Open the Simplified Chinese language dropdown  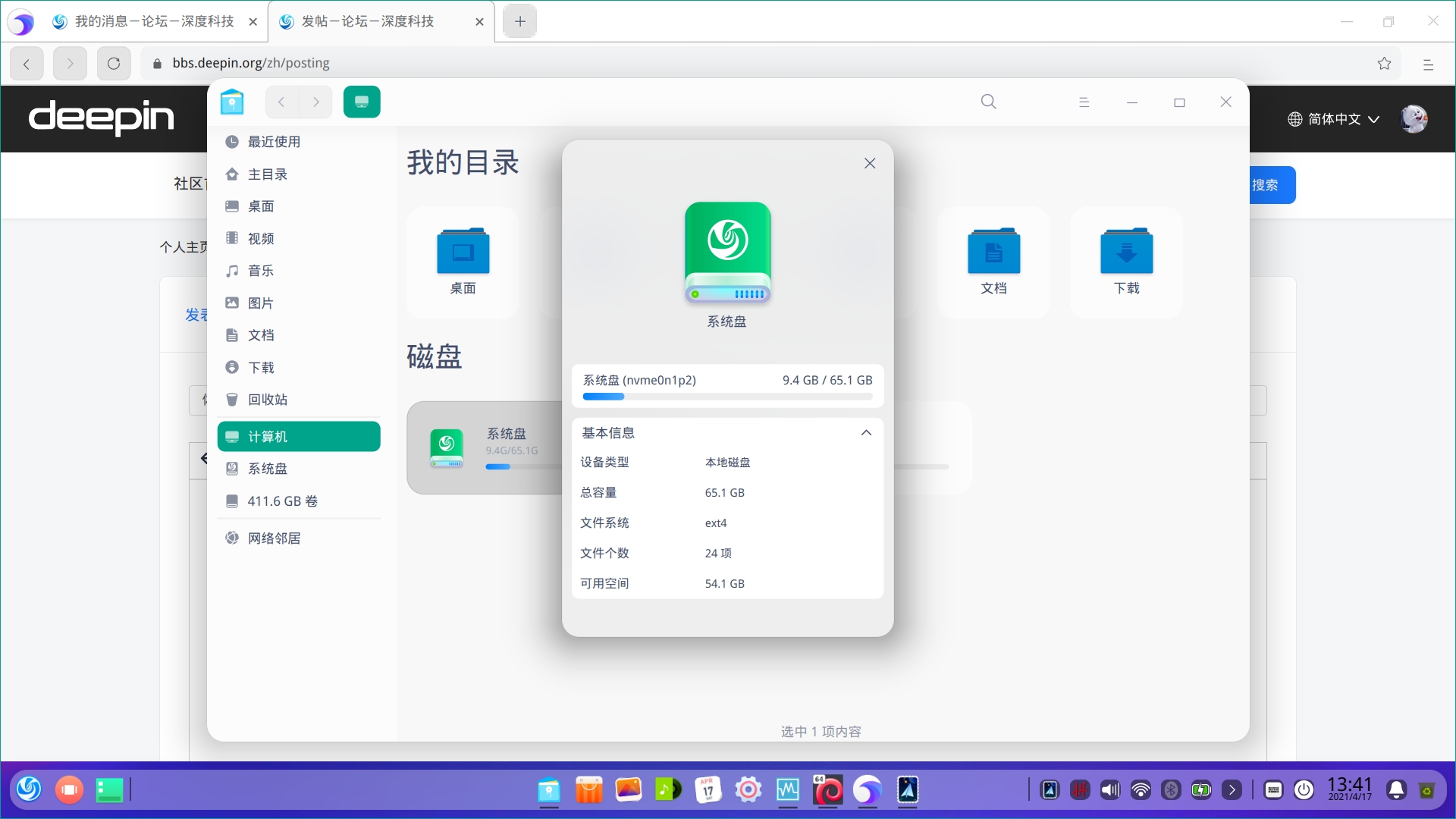(x=1333, y=119)
